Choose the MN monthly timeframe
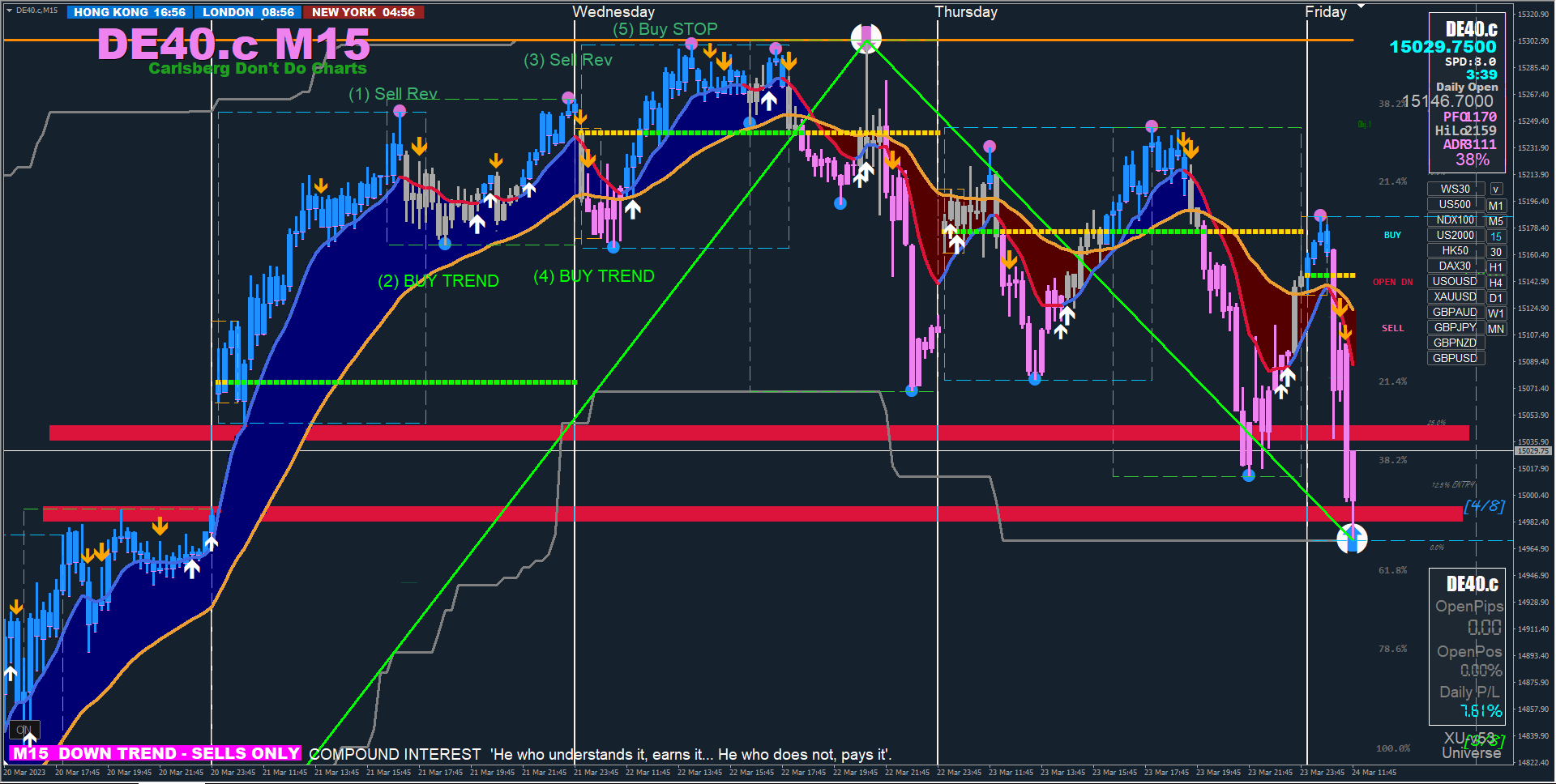 [1496, 329]
